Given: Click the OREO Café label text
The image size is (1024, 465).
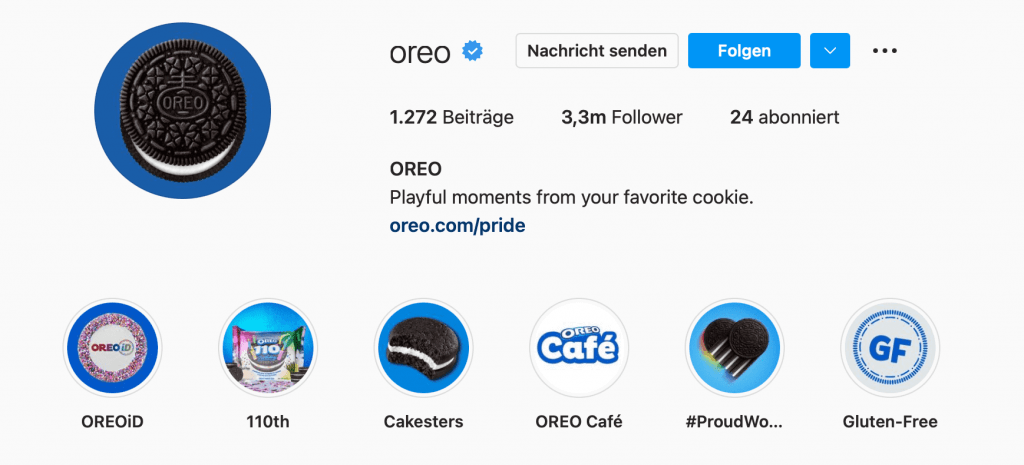Looking at the screenshot, I should [x=579, y=421].
